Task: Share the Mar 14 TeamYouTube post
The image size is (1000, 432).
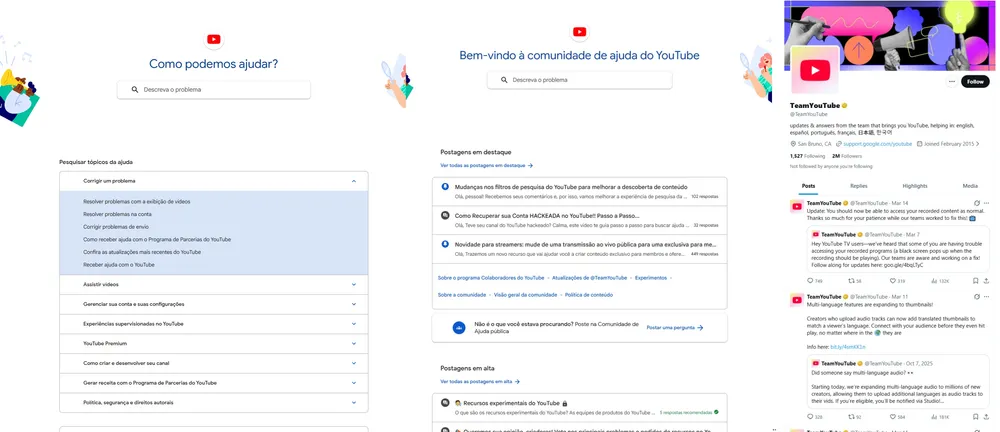Action: tap(987, 281)
